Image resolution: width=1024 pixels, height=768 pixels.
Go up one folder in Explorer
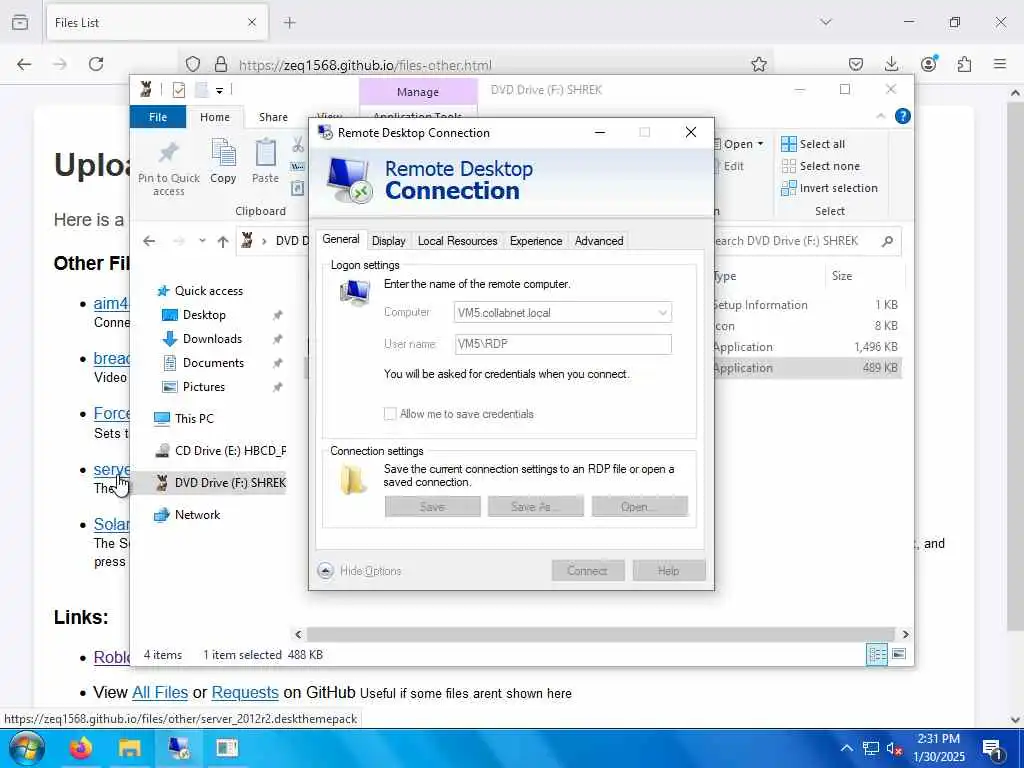[x=223, y=241]
